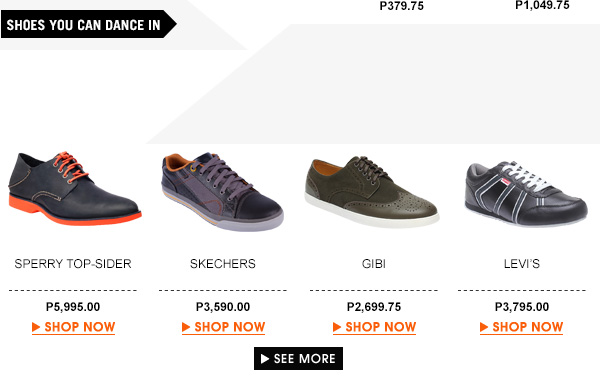Select the Gibi green brogue shoe image

pos(372,191)
